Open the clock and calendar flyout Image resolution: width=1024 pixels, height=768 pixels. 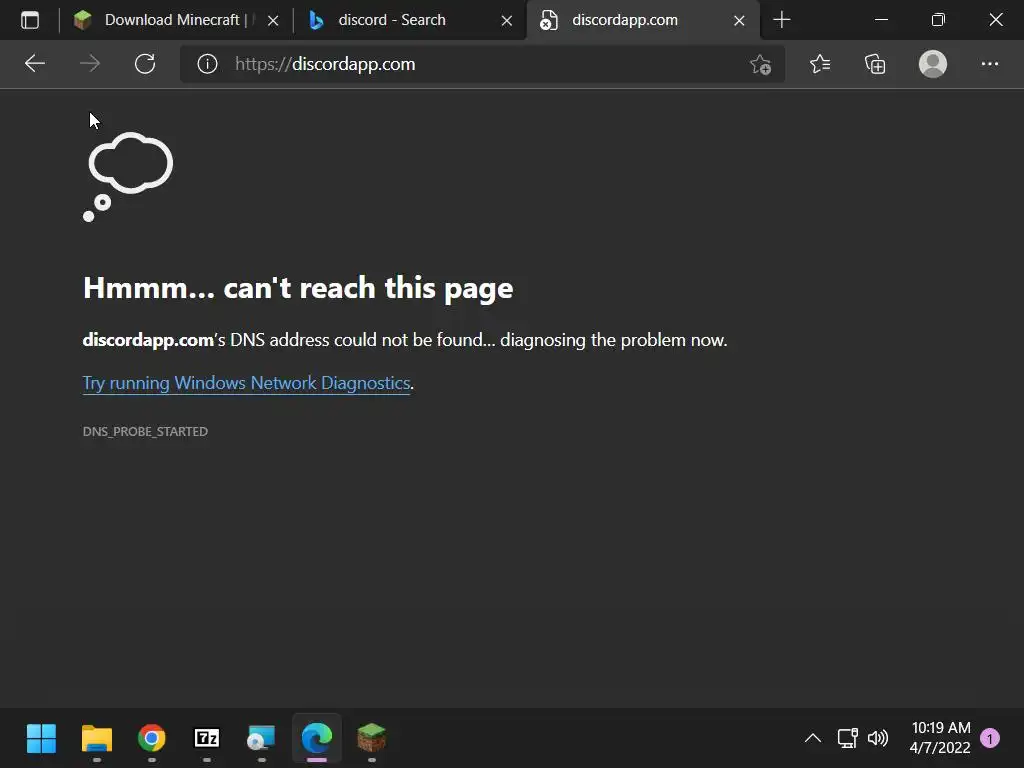940,738
